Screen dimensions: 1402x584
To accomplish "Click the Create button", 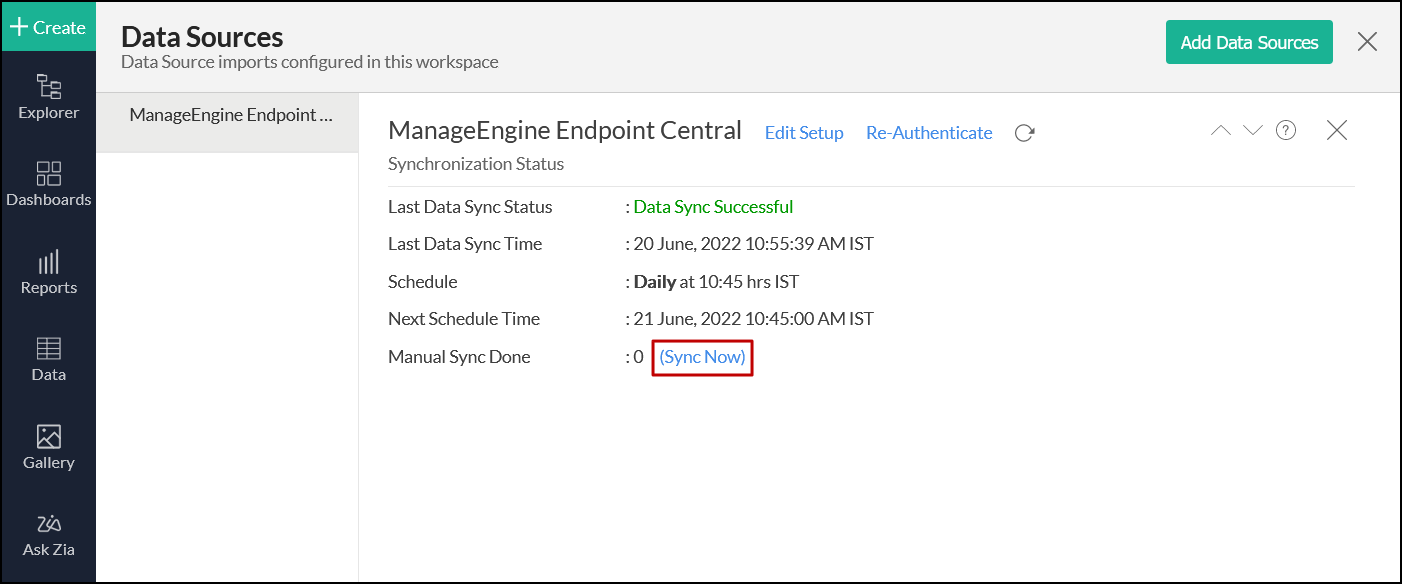I will point(48,27).
